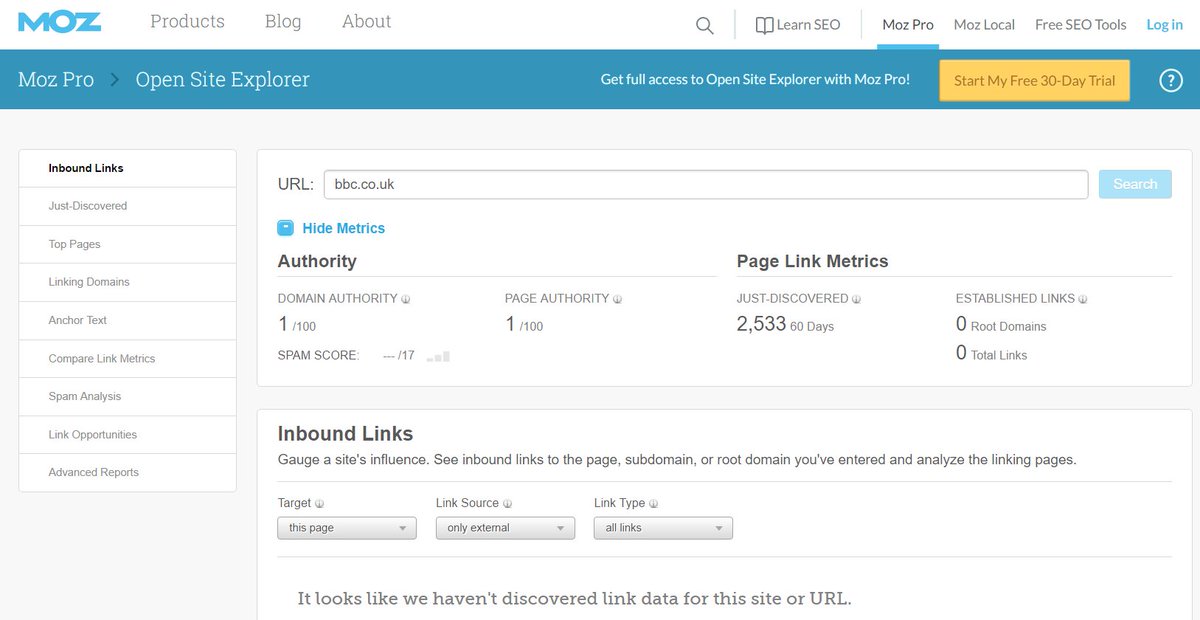Image resolution: width=1200 pixels, height=620 pixels.
Task: Click the spam score bar indicator
Action: tap(438, 356)
